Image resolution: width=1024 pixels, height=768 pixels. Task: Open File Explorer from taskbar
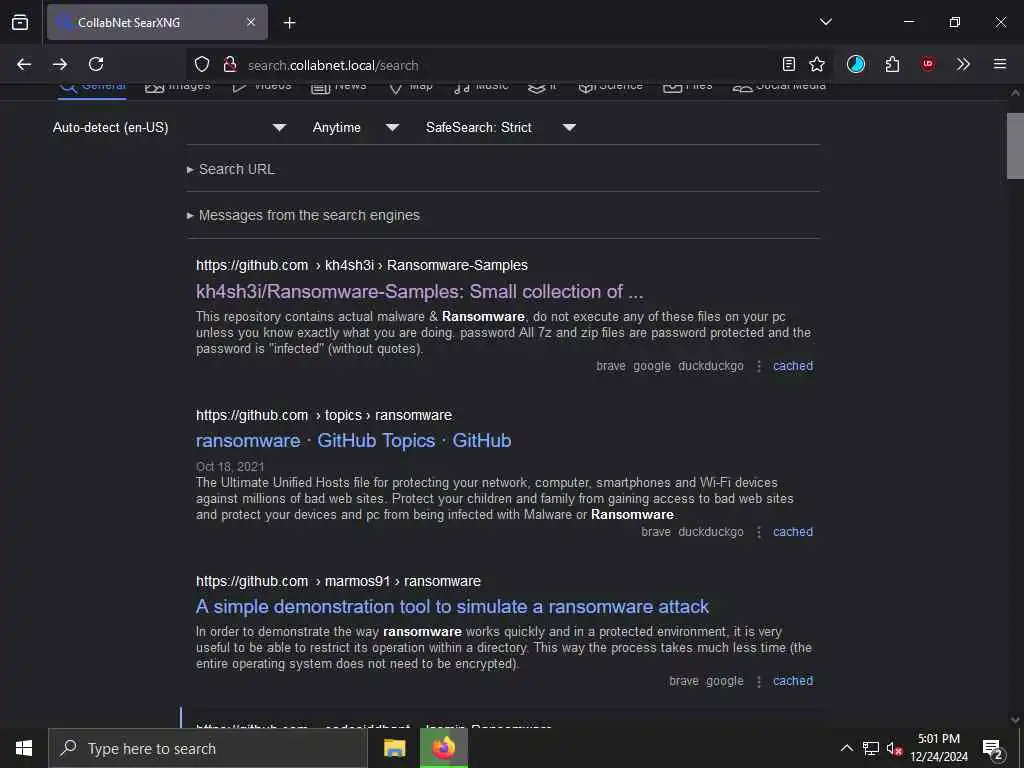tap(394, 748)
